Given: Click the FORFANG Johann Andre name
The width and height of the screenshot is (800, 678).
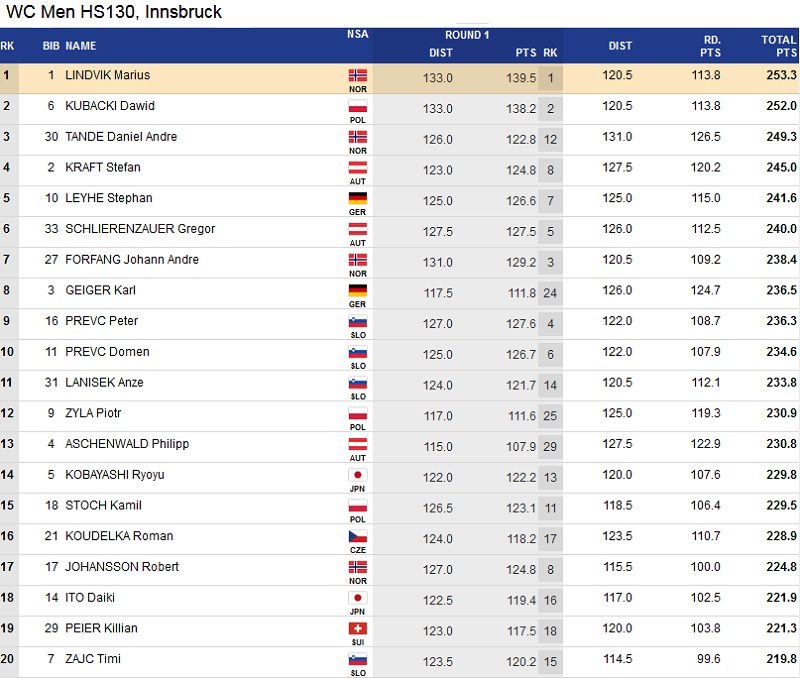Looking at the screenshot, I should [132, 260].
